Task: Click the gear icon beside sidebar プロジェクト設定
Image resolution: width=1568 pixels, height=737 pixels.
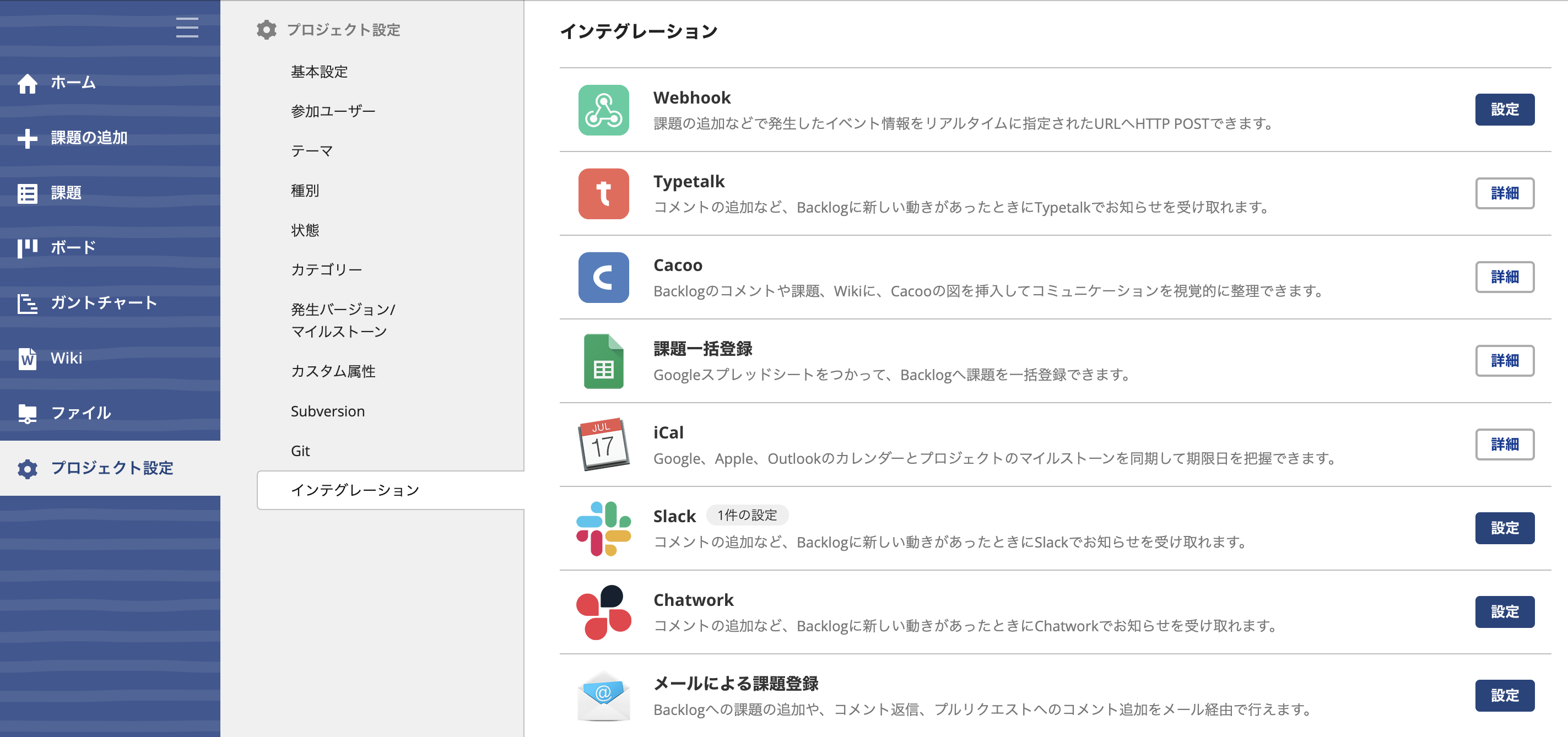Action: [x=28, y=469]
